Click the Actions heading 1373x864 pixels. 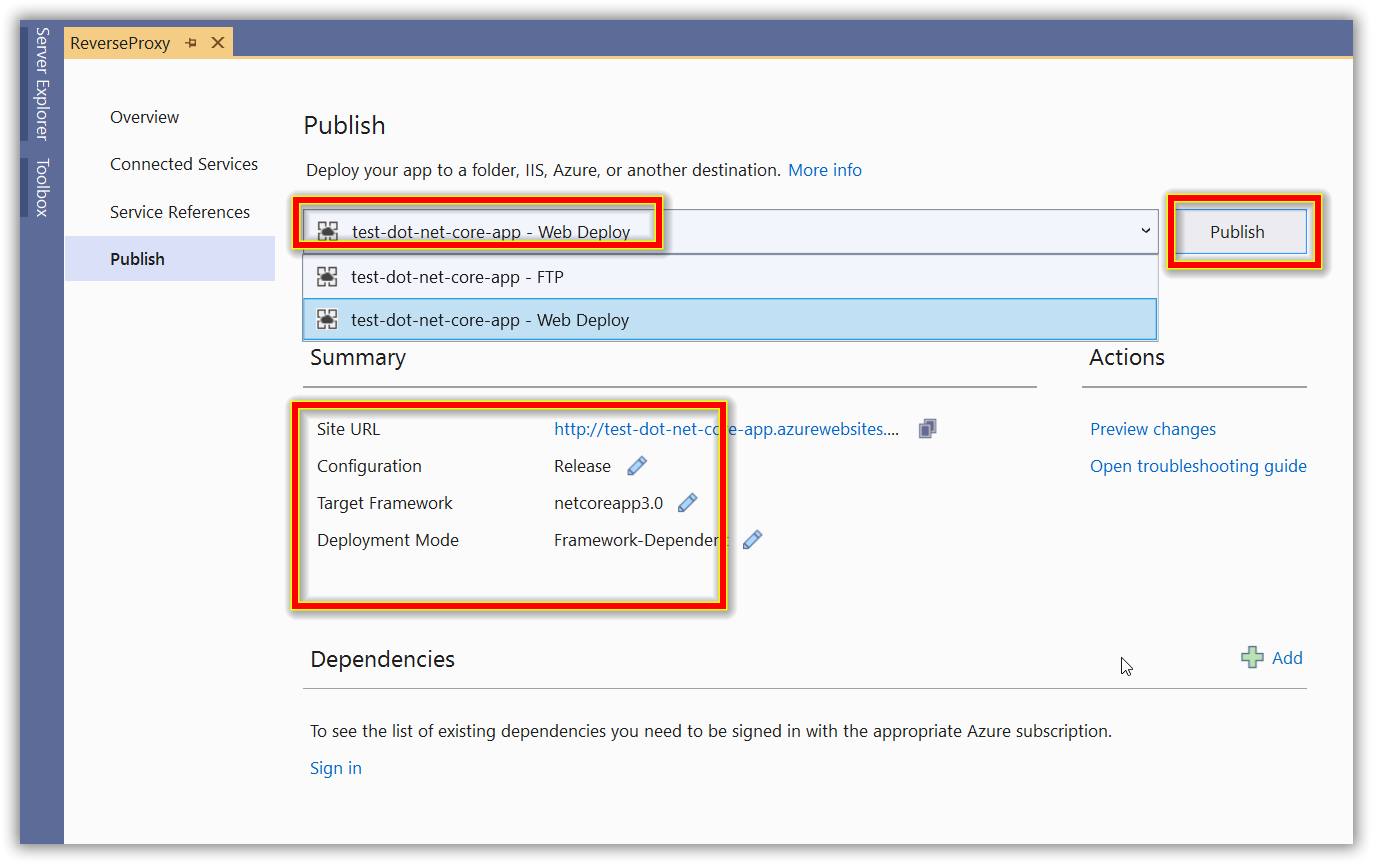coord(1127,357)
